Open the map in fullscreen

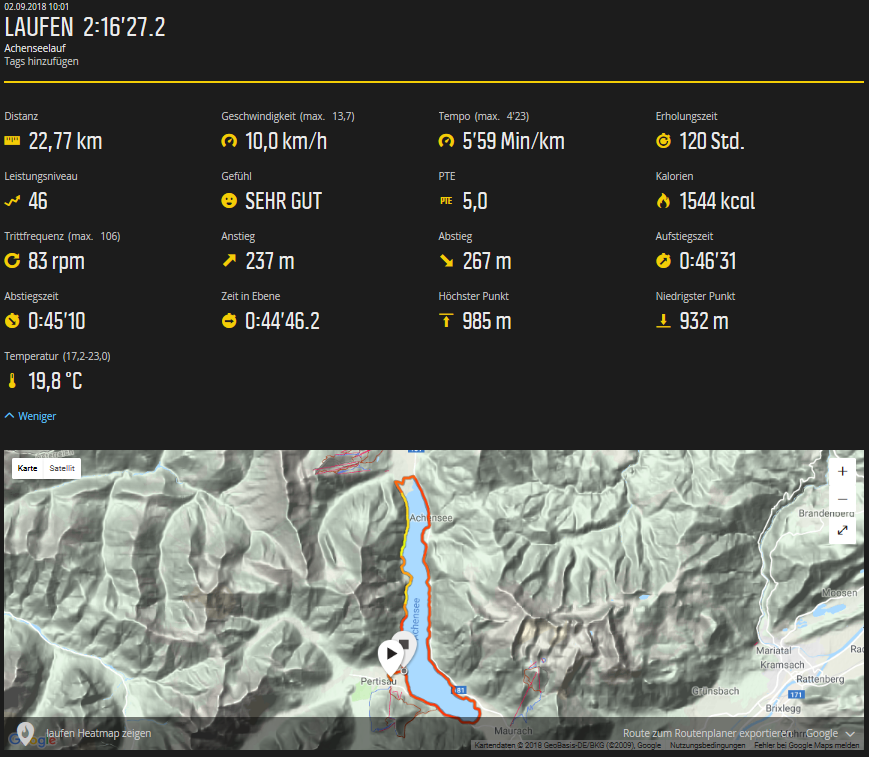tap(842, 530)
